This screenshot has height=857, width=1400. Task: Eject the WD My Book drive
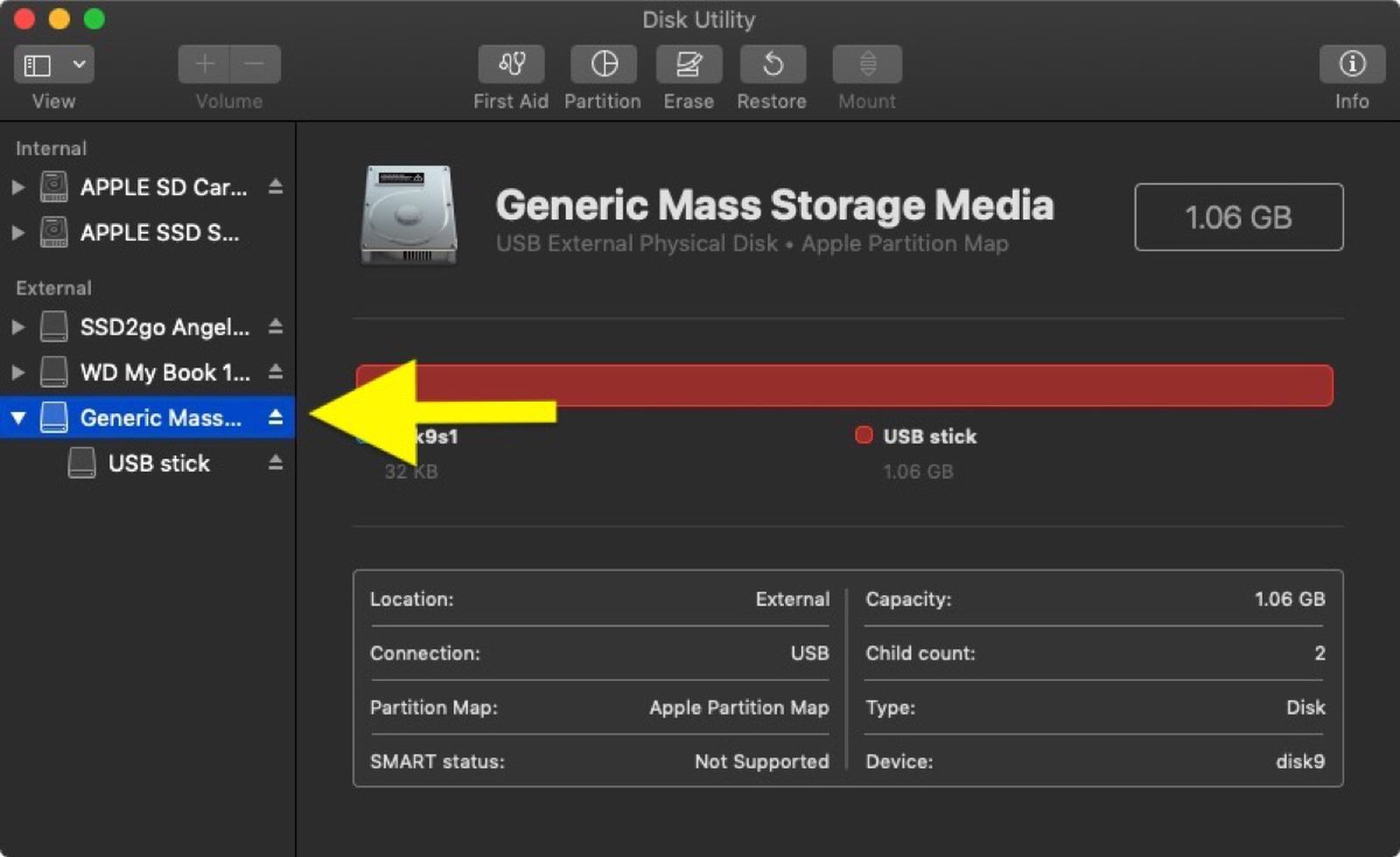[276, 372]
